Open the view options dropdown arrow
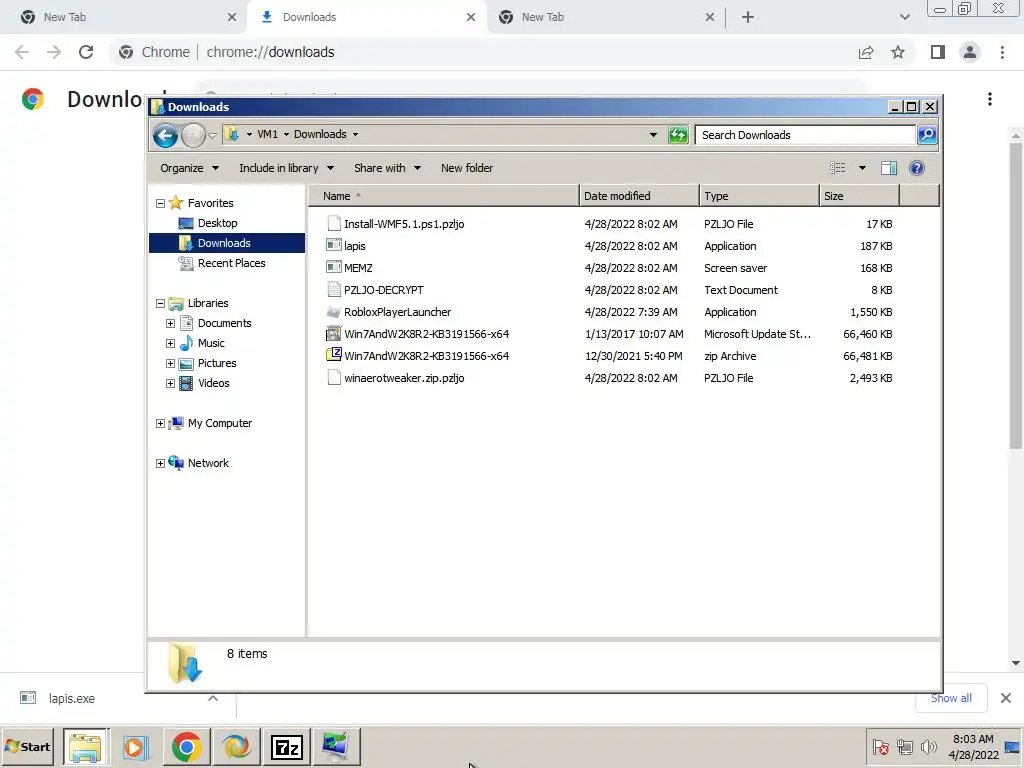Image resolution: width=1024 pixels, height=768 pixels. [862, 168]
